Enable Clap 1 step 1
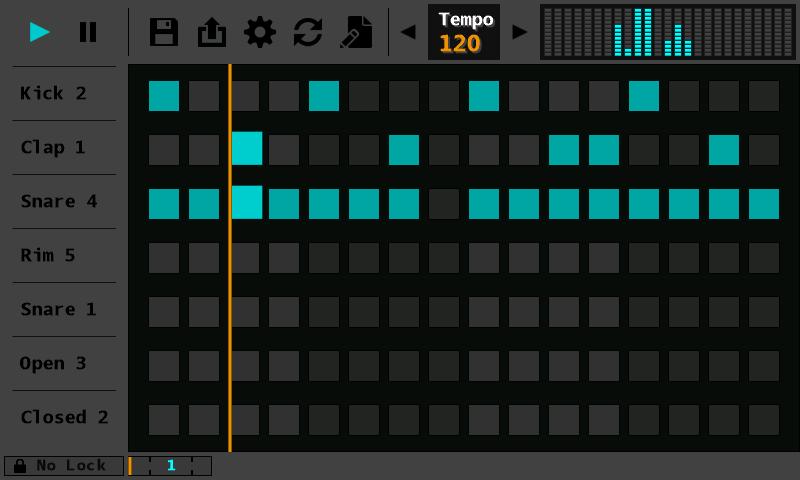Image resolution: width=800 pixels, height=480 pixels. pyautogui.click(x=164, y=150)
